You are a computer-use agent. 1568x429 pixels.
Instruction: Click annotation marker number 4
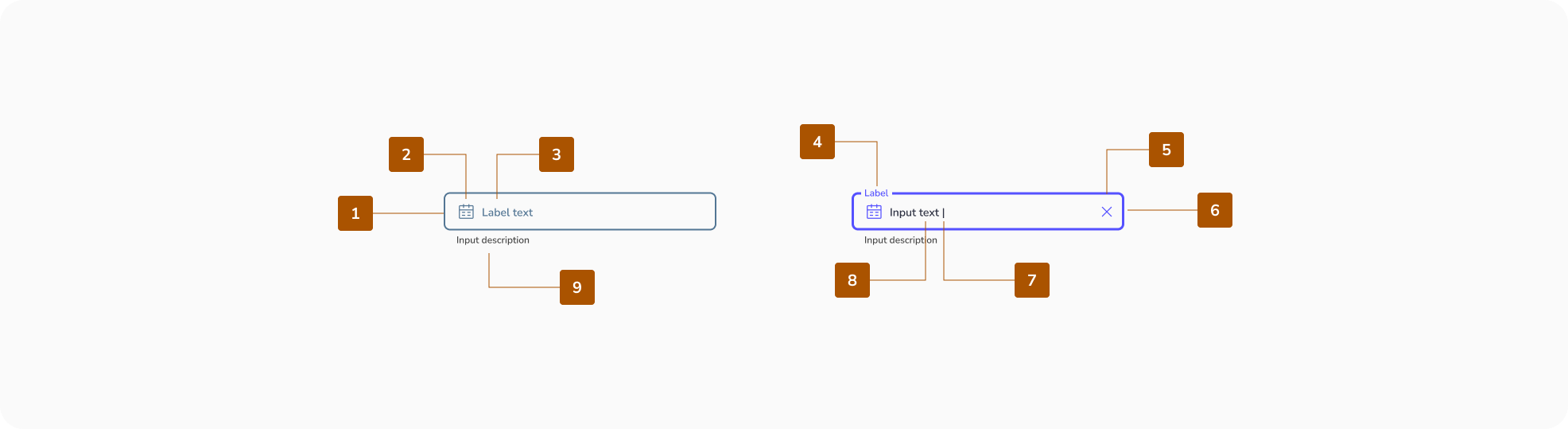click(x=817, y=142)
